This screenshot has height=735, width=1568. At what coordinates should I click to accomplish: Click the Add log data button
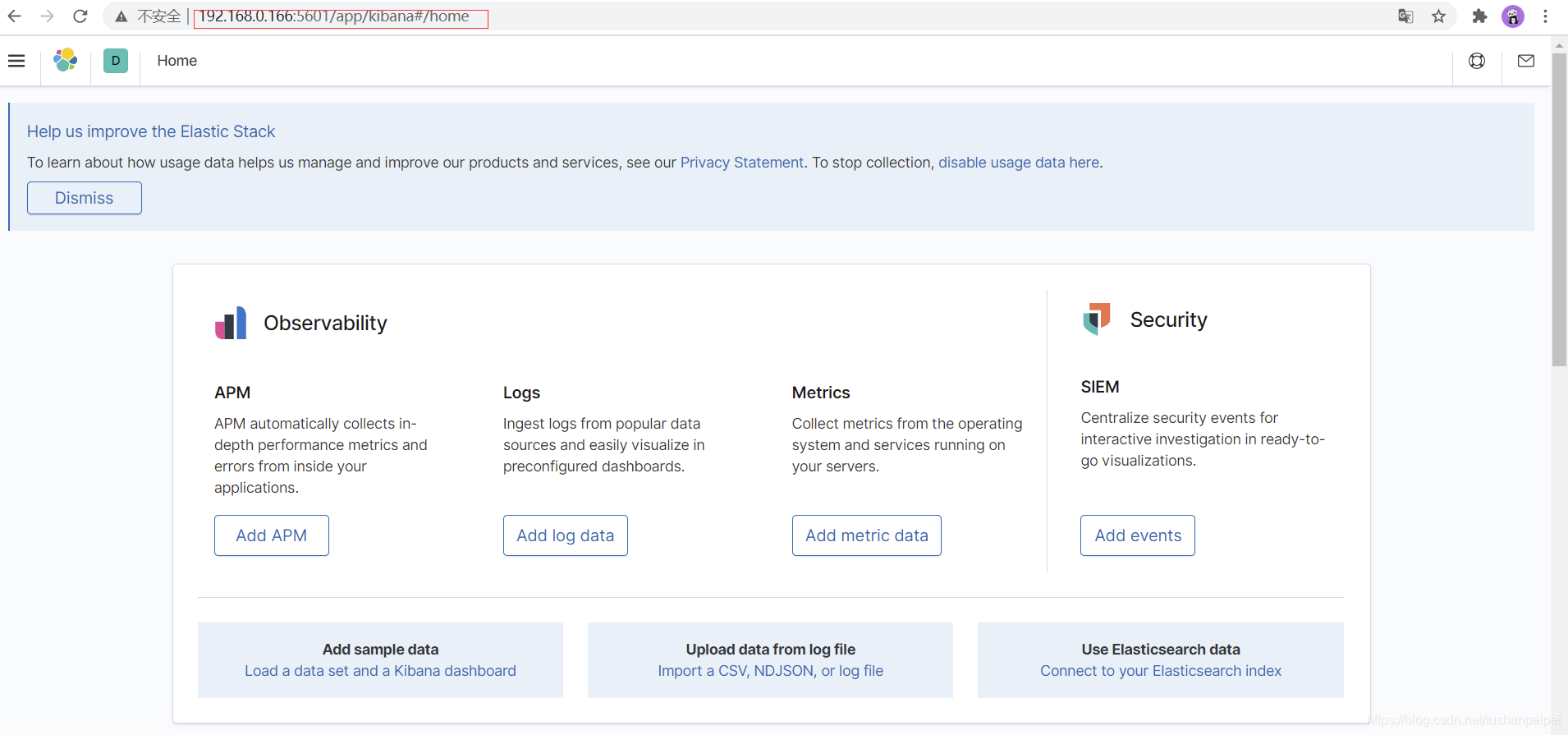click(566, 535)
